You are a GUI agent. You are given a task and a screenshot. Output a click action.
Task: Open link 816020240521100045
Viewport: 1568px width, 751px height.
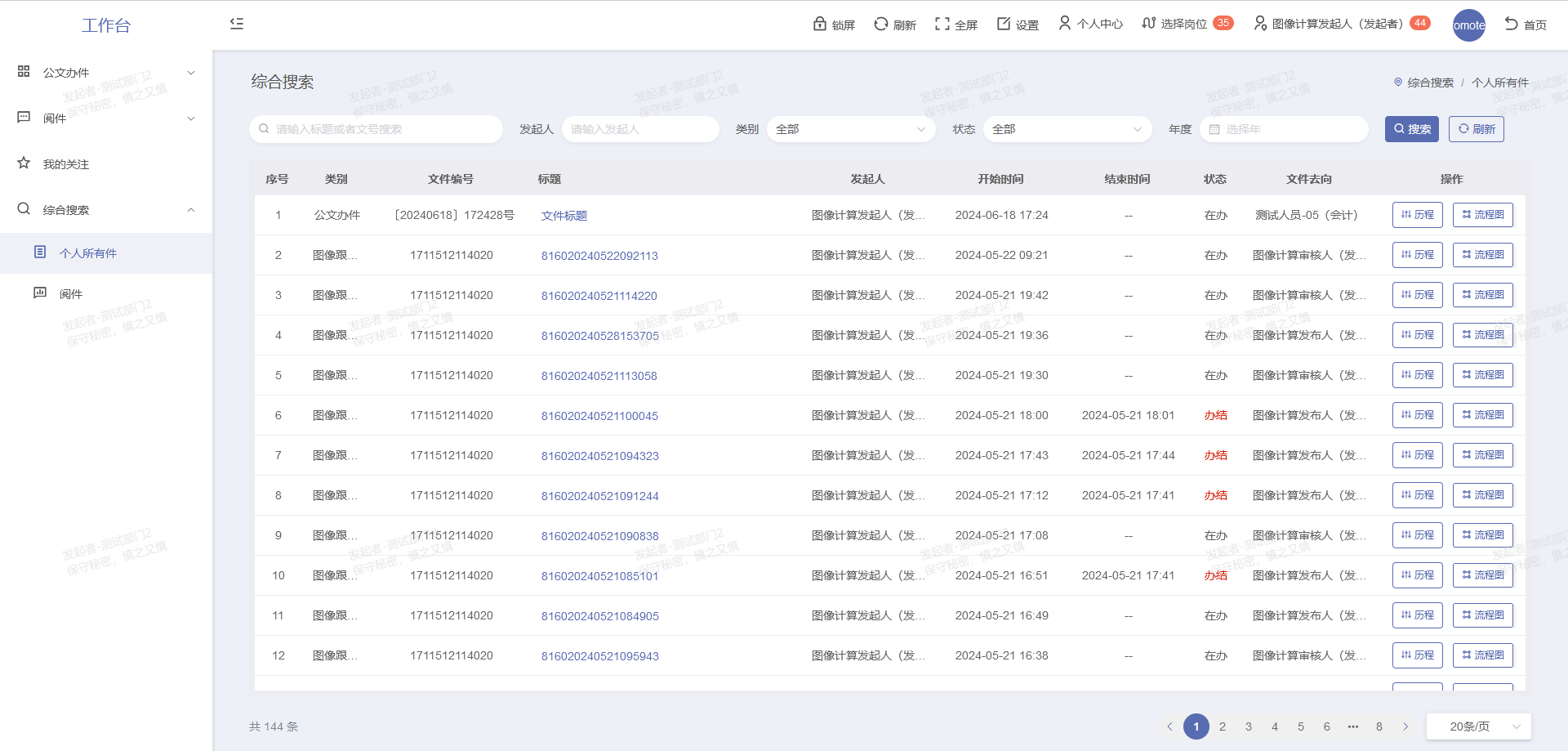click(599, 416)
